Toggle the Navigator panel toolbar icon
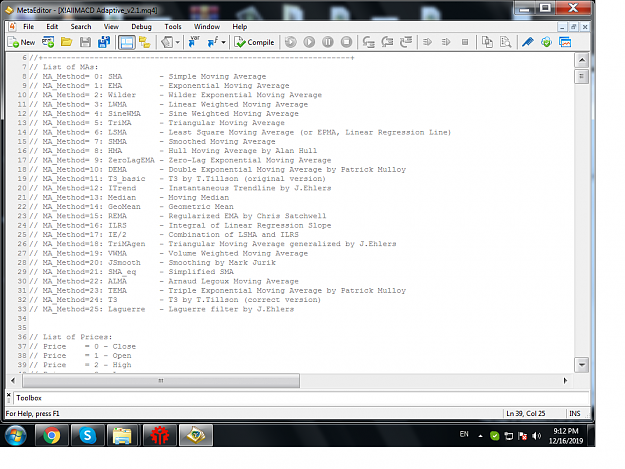 (145, 42)
